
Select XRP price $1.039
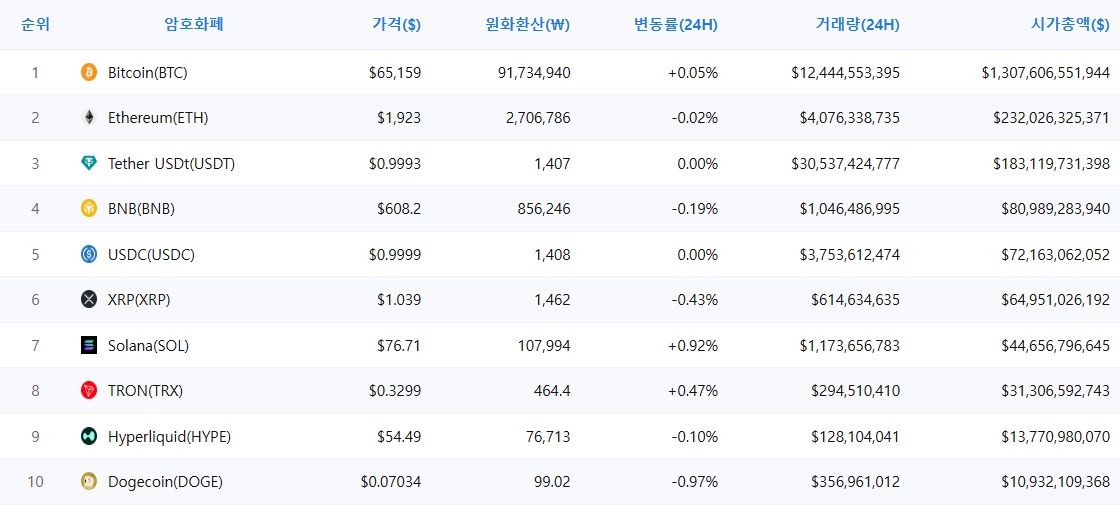(x=399, y=300)
